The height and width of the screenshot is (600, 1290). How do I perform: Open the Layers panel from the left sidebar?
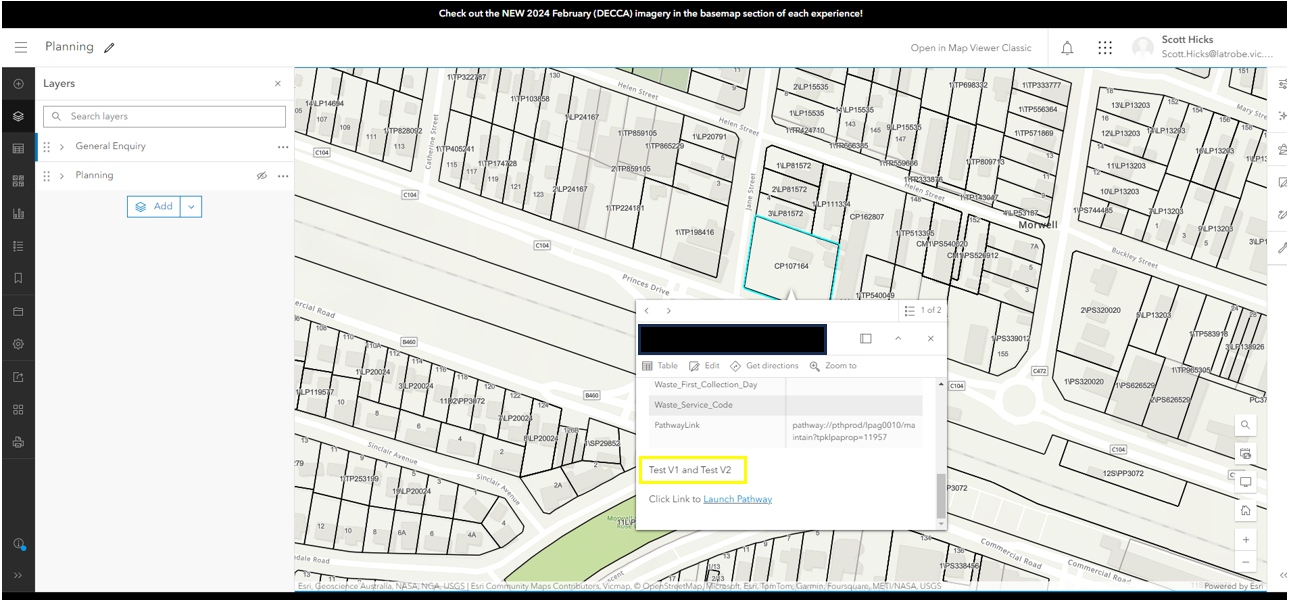[18, 116]
